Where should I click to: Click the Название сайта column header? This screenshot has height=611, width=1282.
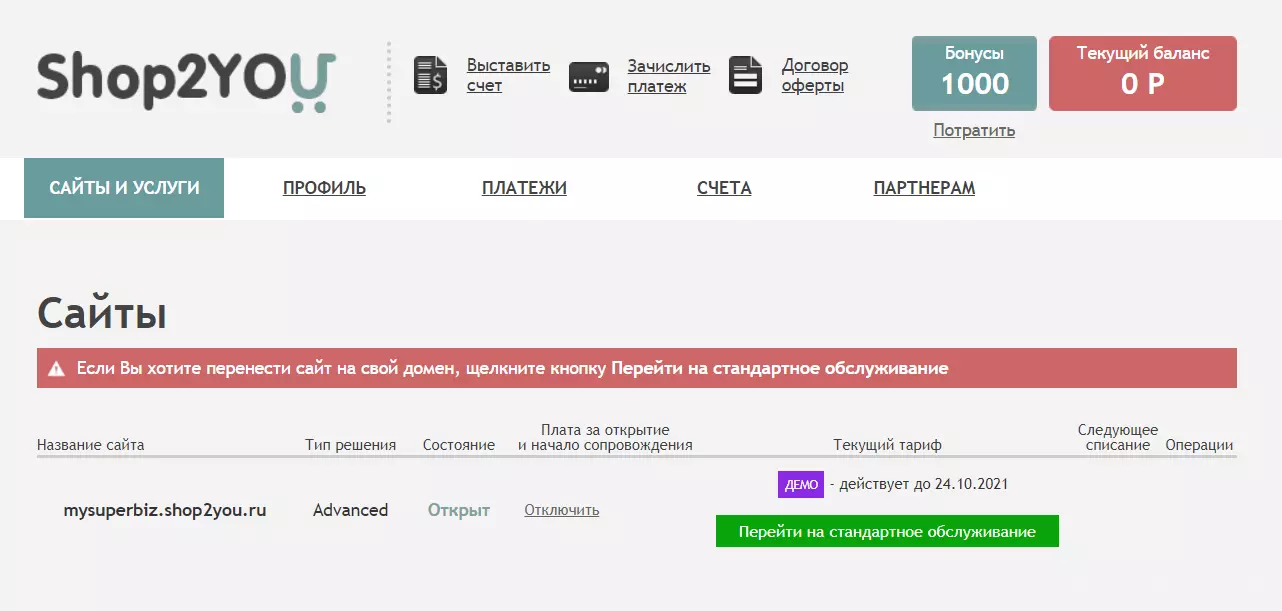point(91,445)
